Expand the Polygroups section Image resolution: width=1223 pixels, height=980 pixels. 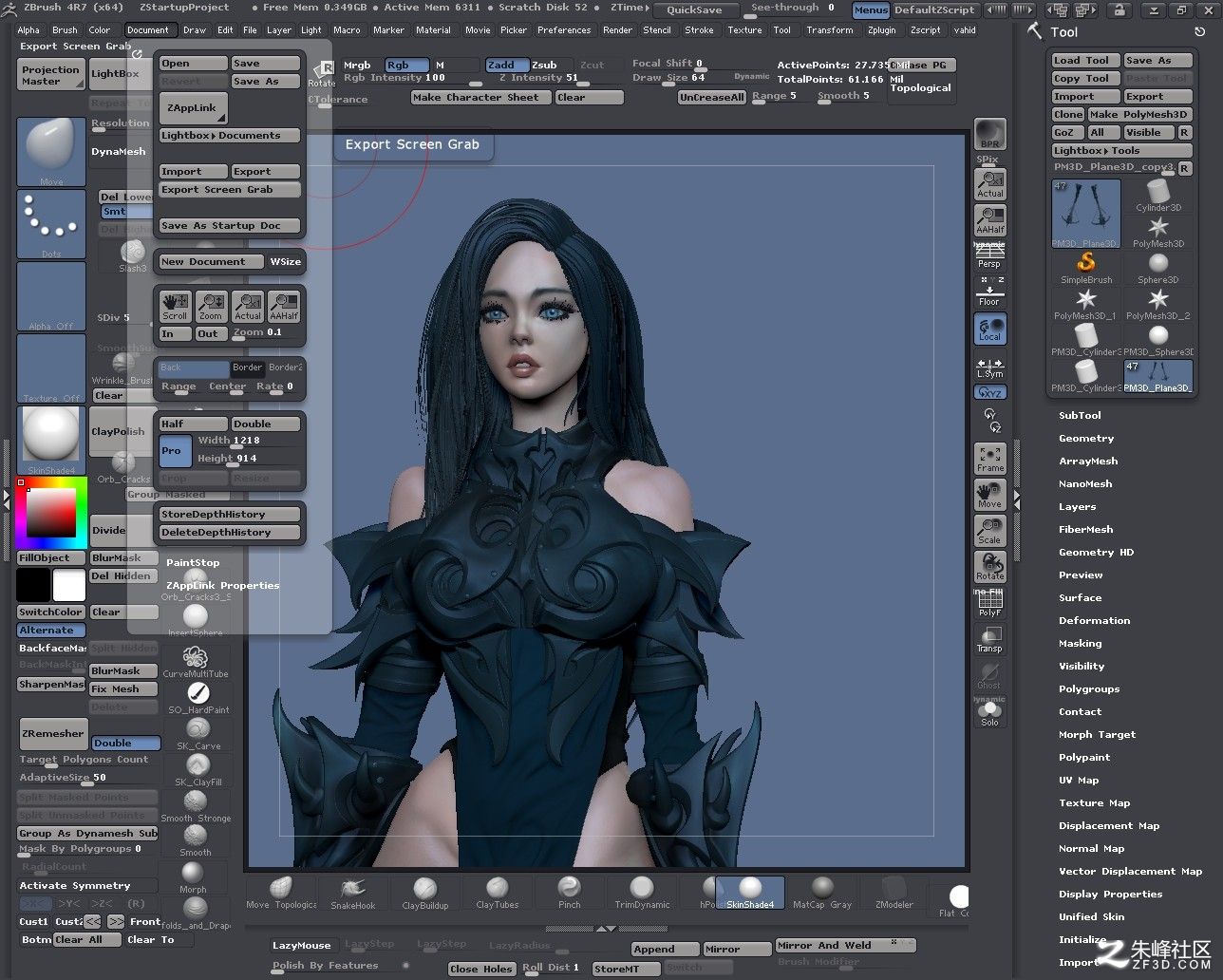1089,688
